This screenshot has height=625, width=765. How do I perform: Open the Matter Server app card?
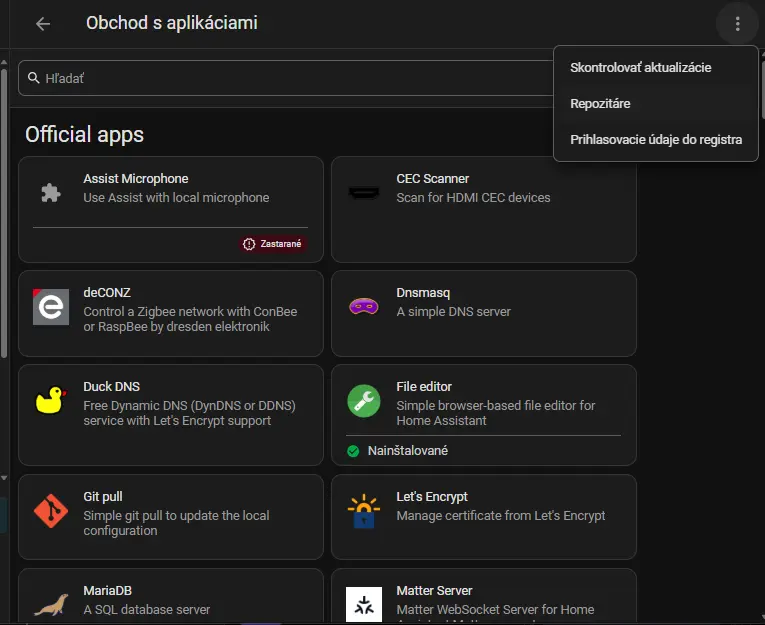click(483, 596)
